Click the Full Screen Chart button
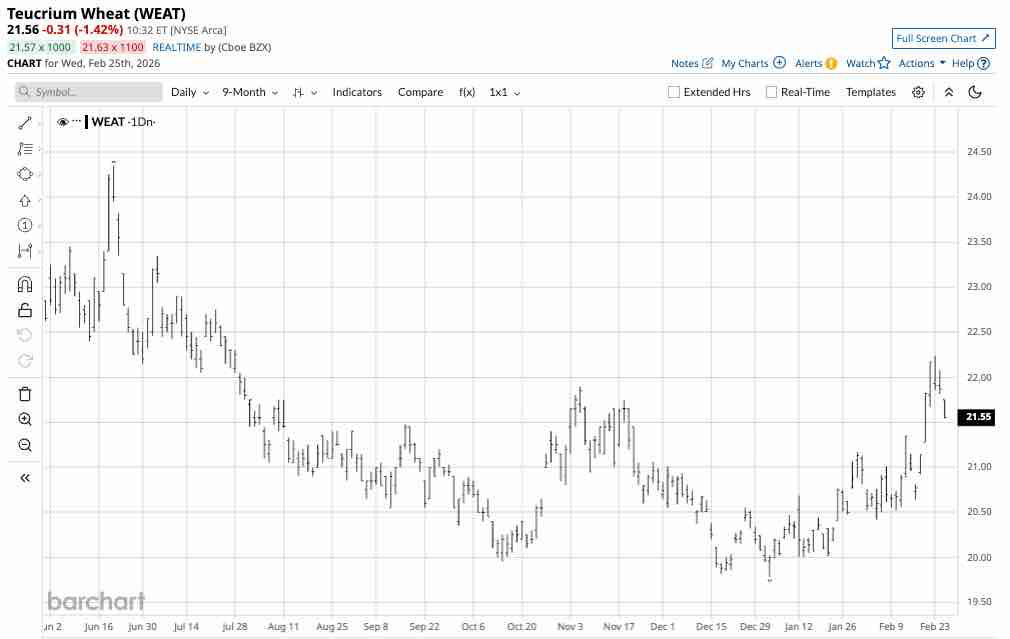This screenshot has height=639, width=1010. 943,39
